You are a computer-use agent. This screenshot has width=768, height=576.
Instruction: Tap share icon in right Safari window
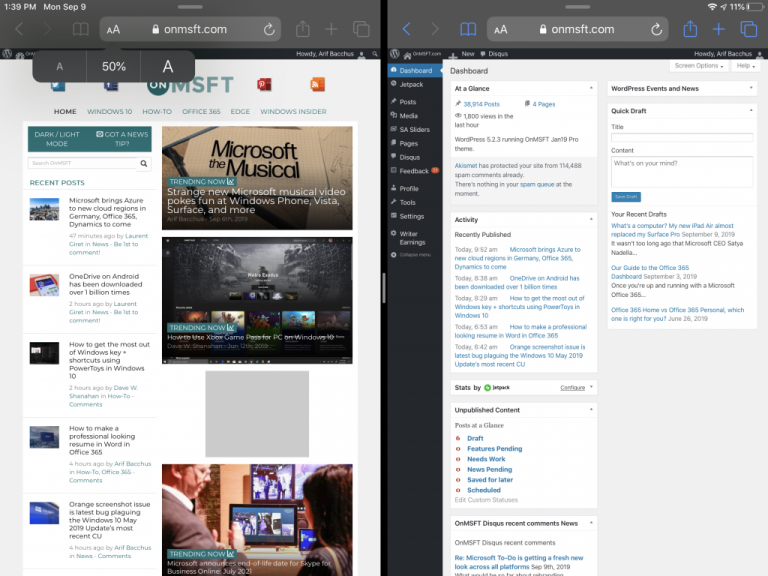[x=690, y=29]
